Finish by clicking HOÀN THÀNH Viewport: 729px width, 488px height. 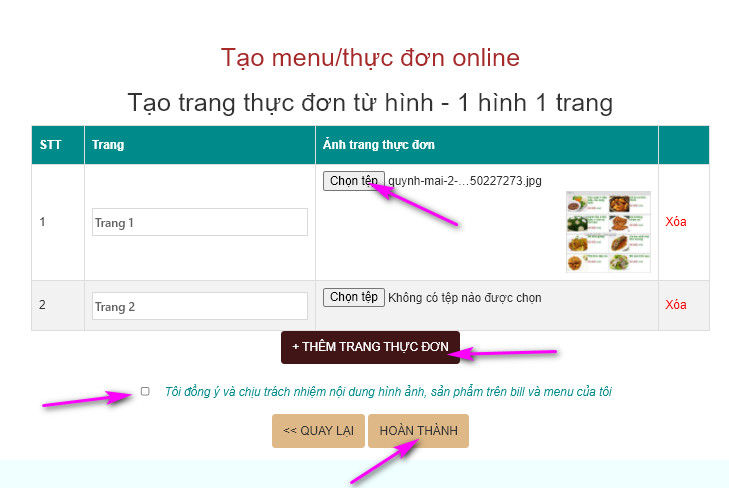click(418, 431)
